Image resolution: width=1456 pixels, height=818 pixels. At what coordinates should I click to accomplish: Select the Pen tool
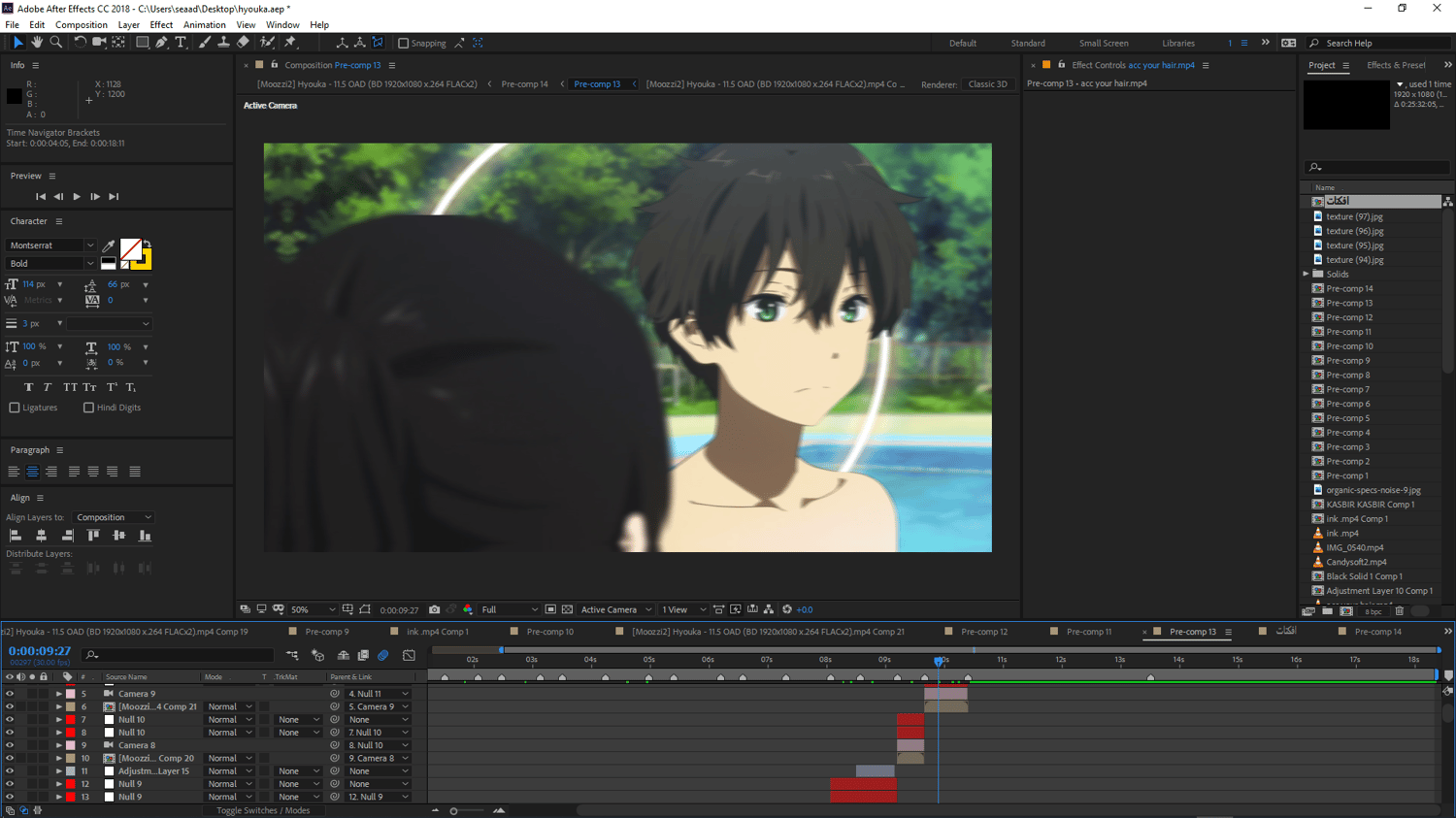pyautogui.click(x=161, y=43)
